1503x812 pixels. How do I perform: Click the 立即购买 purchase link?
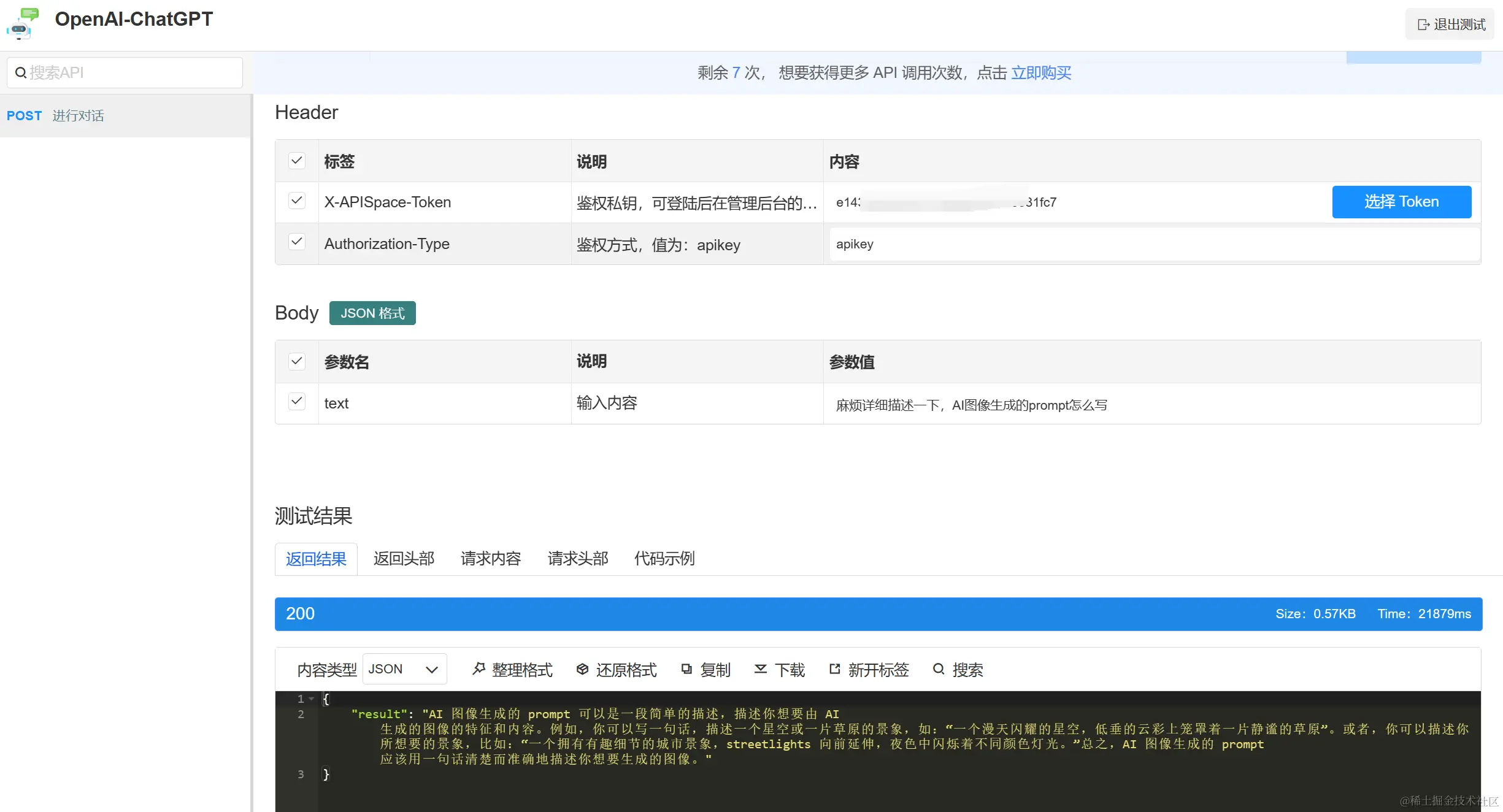[x=1041, y=73]
